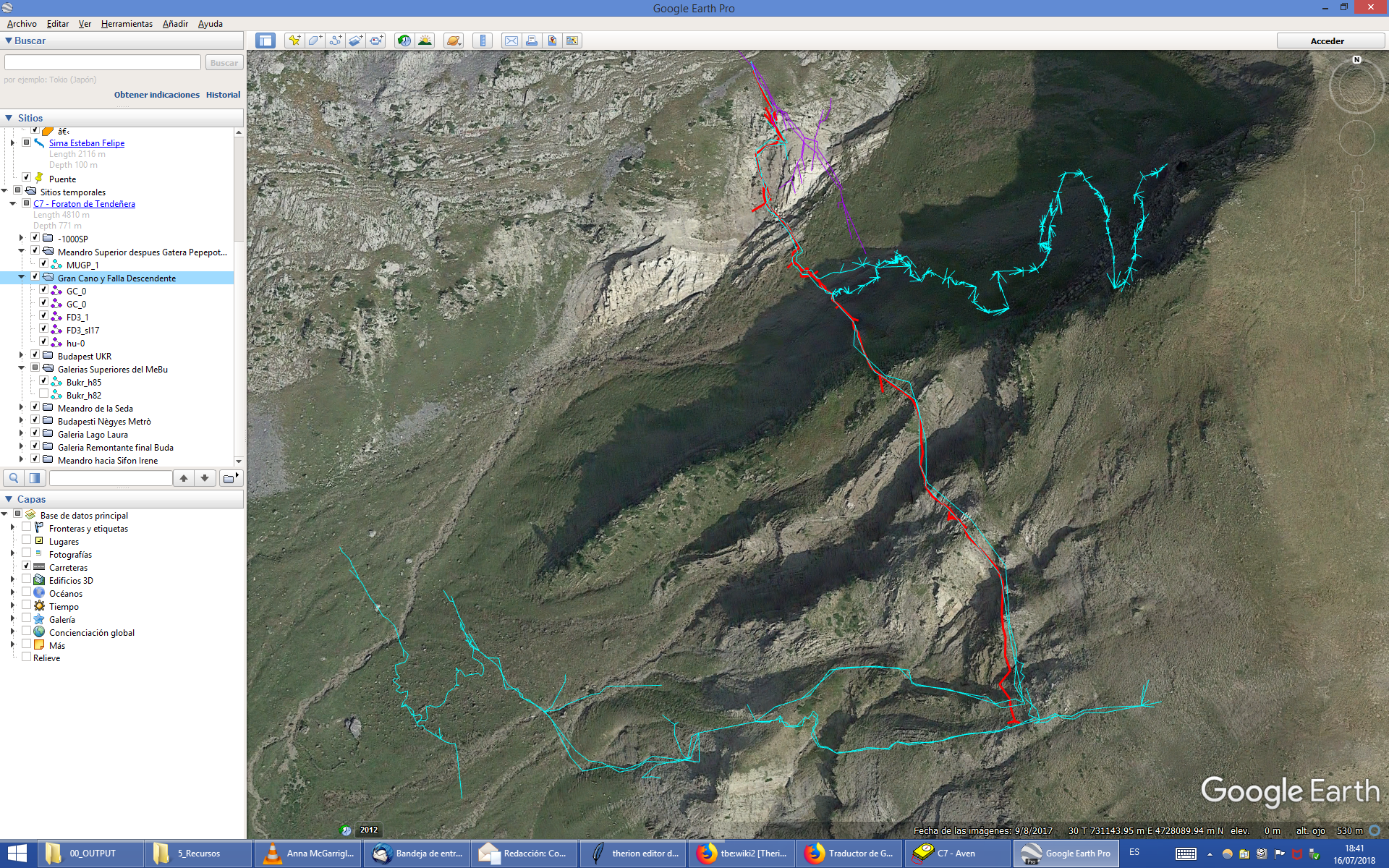This screenshot has width=1389, height=868.
Task: Add an image overlay
Action: click(355, 41)
